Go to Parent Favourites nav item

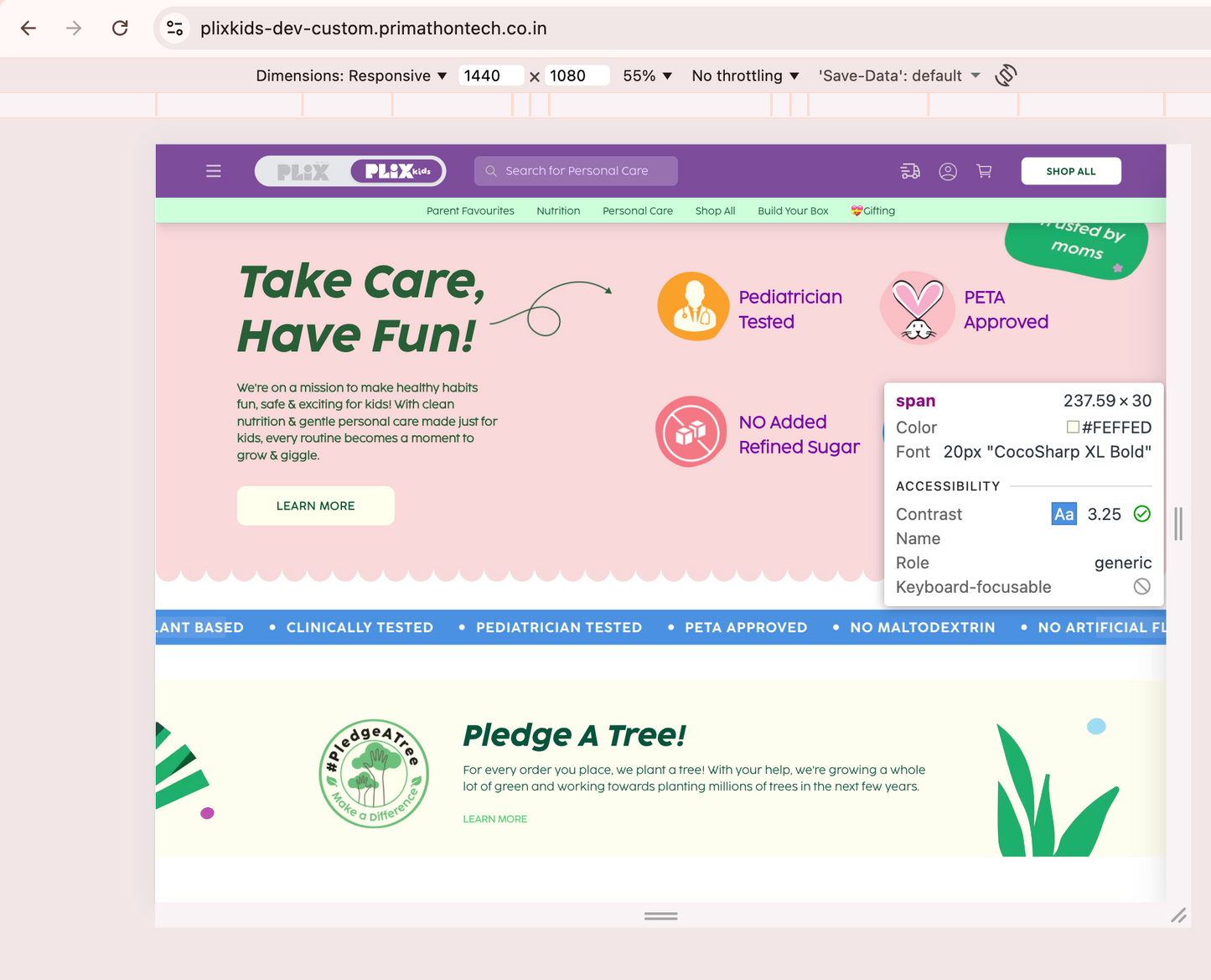click(470, 211)
